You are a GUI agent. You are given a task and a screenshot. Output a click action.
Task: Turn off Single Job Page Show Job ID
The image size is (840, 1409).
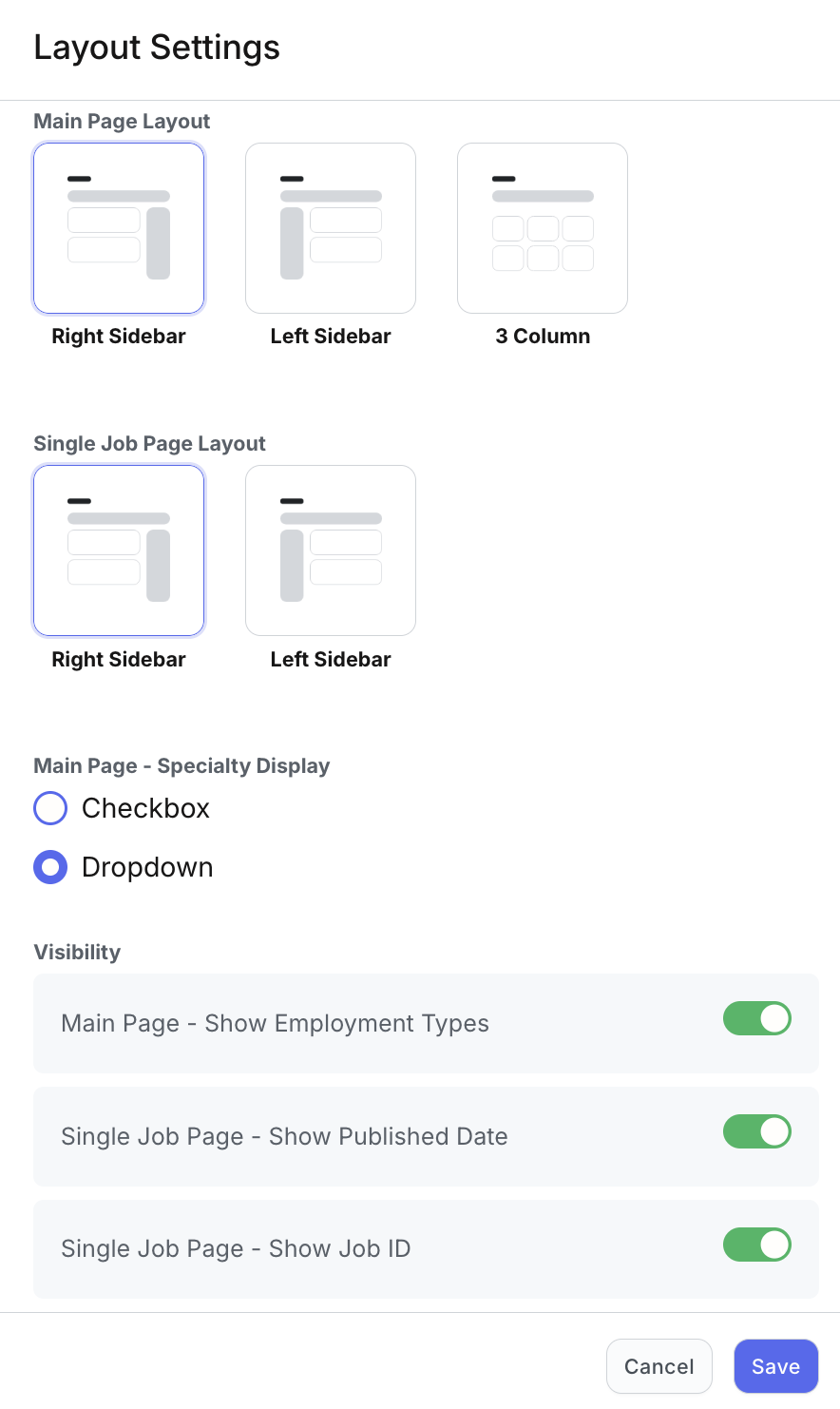tap(757, 1245)
